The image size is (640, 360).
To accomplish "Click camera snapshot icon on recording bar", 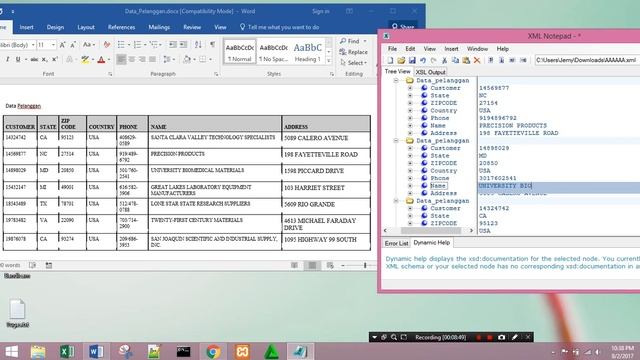I will 502,337.
